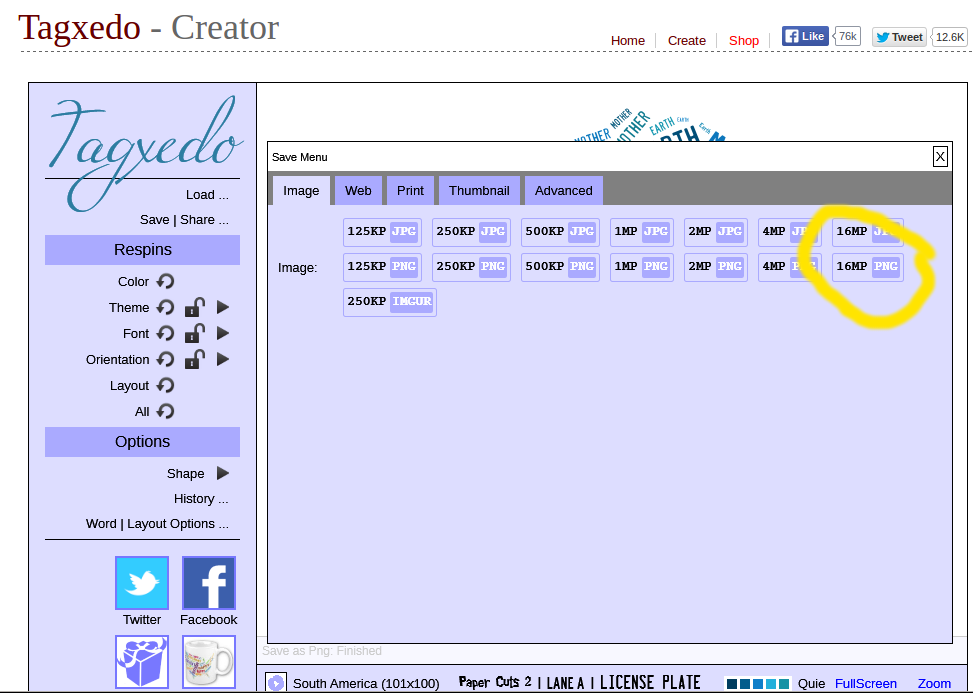Open the Print tab

tap(410, 190)
